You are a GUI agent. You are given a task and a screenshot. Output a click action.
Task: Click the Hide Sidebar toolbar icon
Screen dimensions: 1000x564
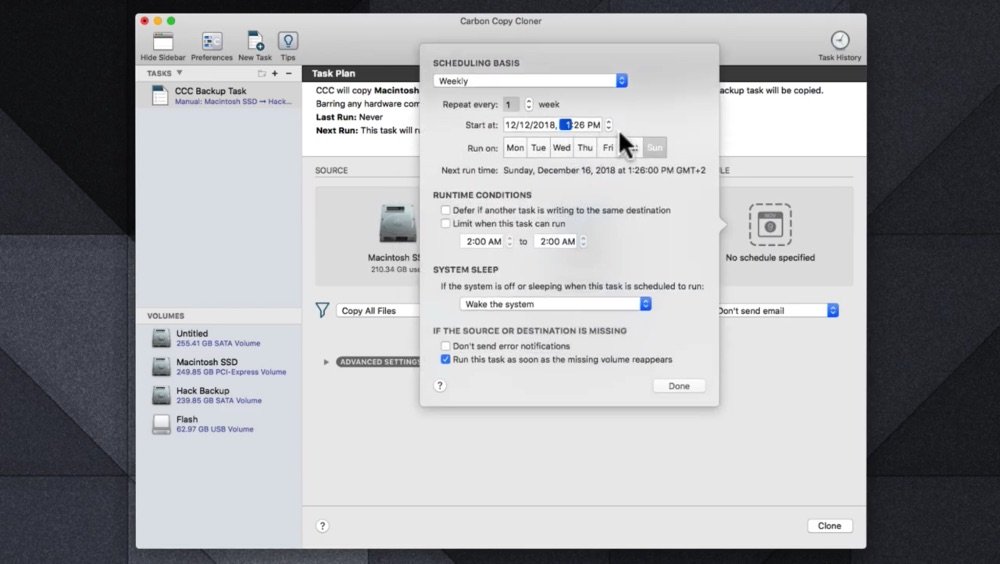(163, 42)
